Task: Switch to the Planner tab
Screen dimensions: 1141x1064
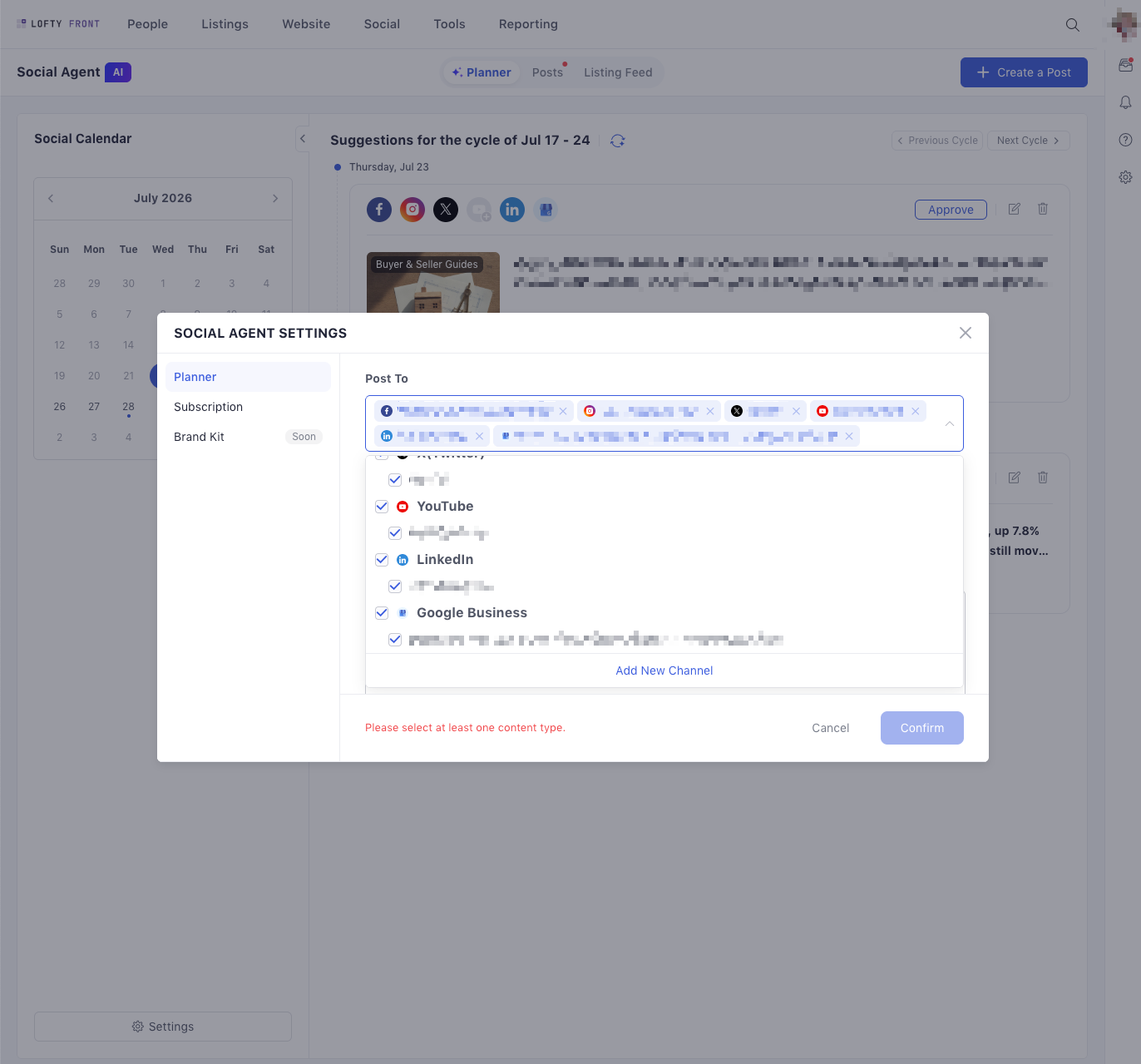Action: 482,72
